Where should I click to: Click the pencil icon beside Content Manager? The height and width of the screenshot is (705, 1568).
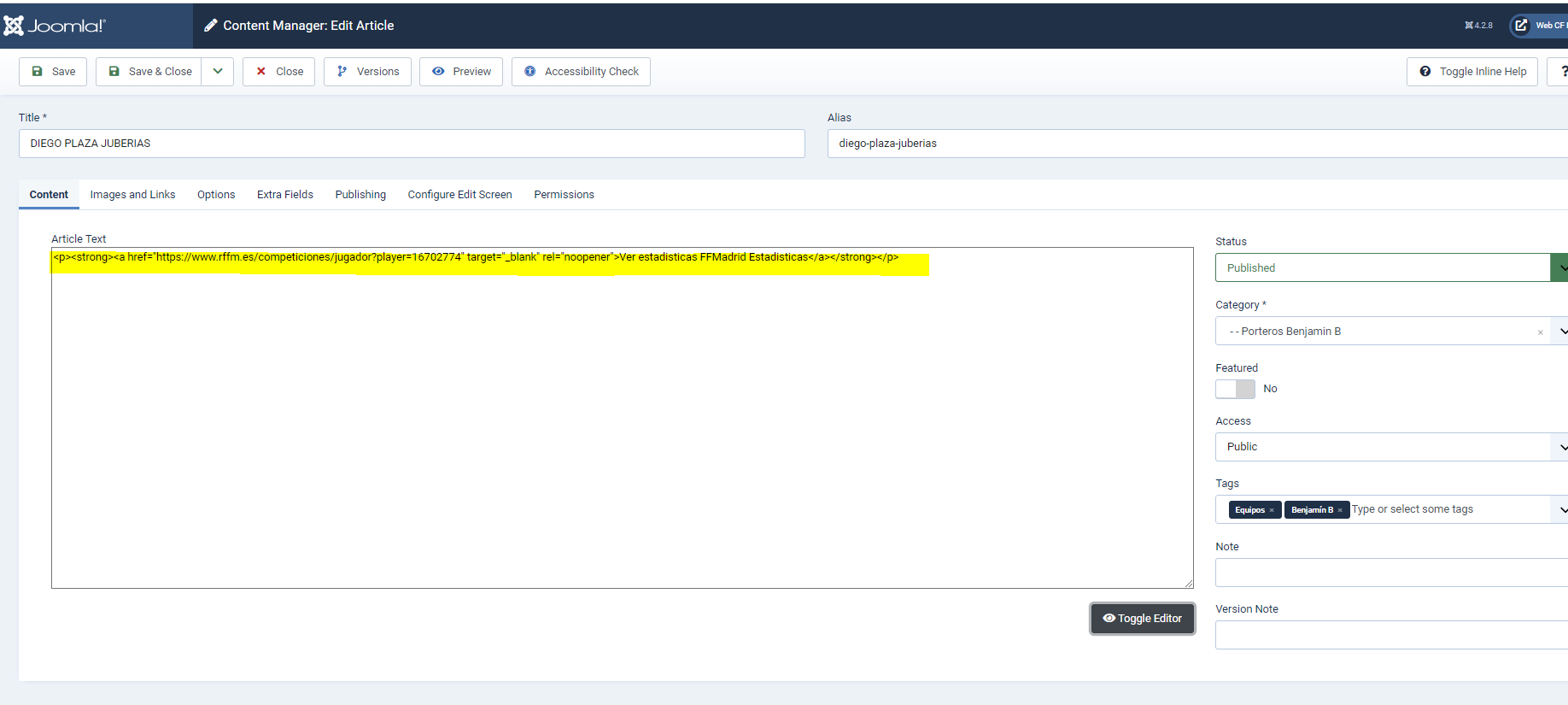pyautogui.click(x=211, y=26)
